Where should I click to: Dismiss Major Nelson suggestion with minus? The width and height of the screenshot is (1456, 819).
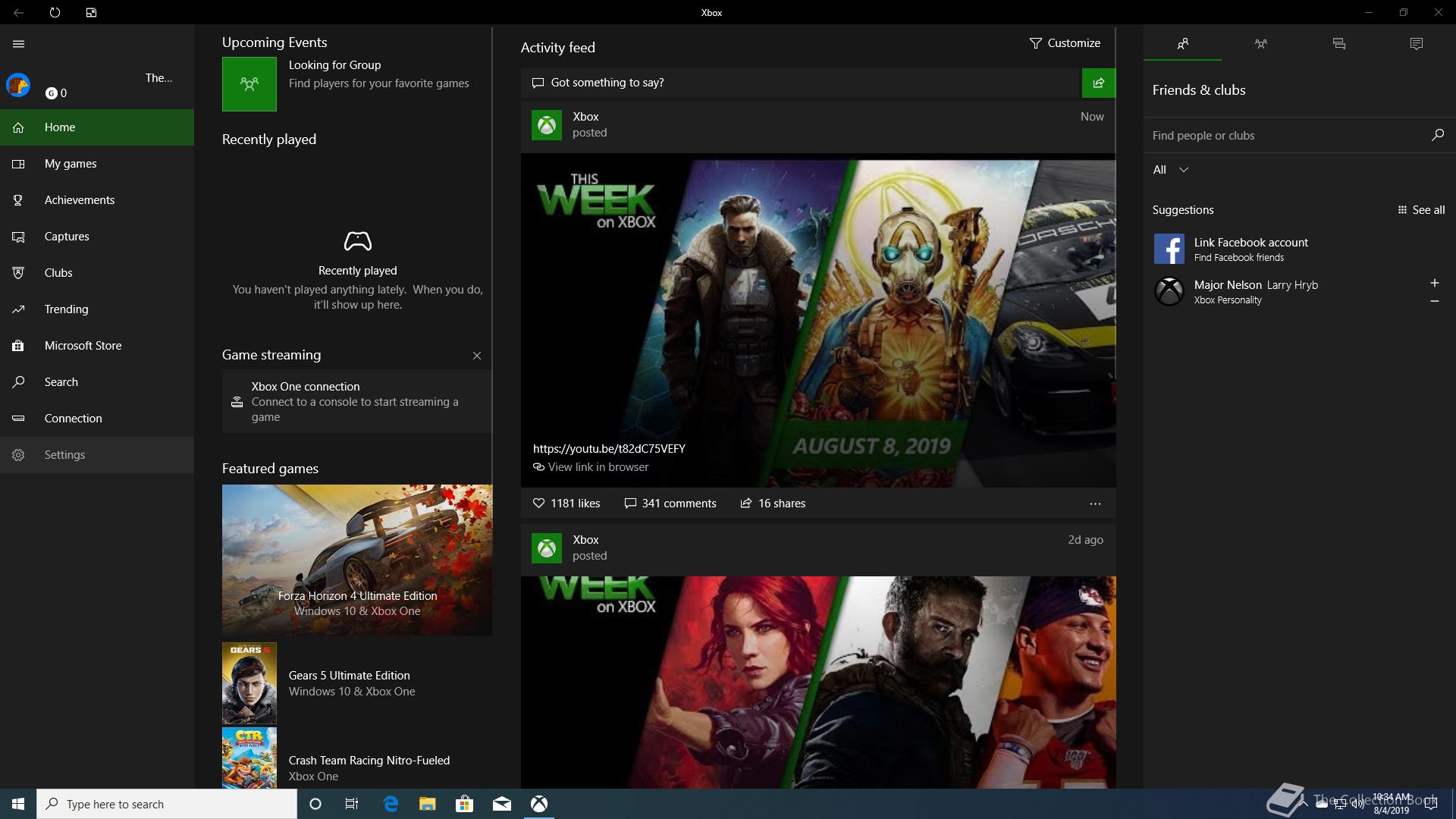tap(1434, 301)
